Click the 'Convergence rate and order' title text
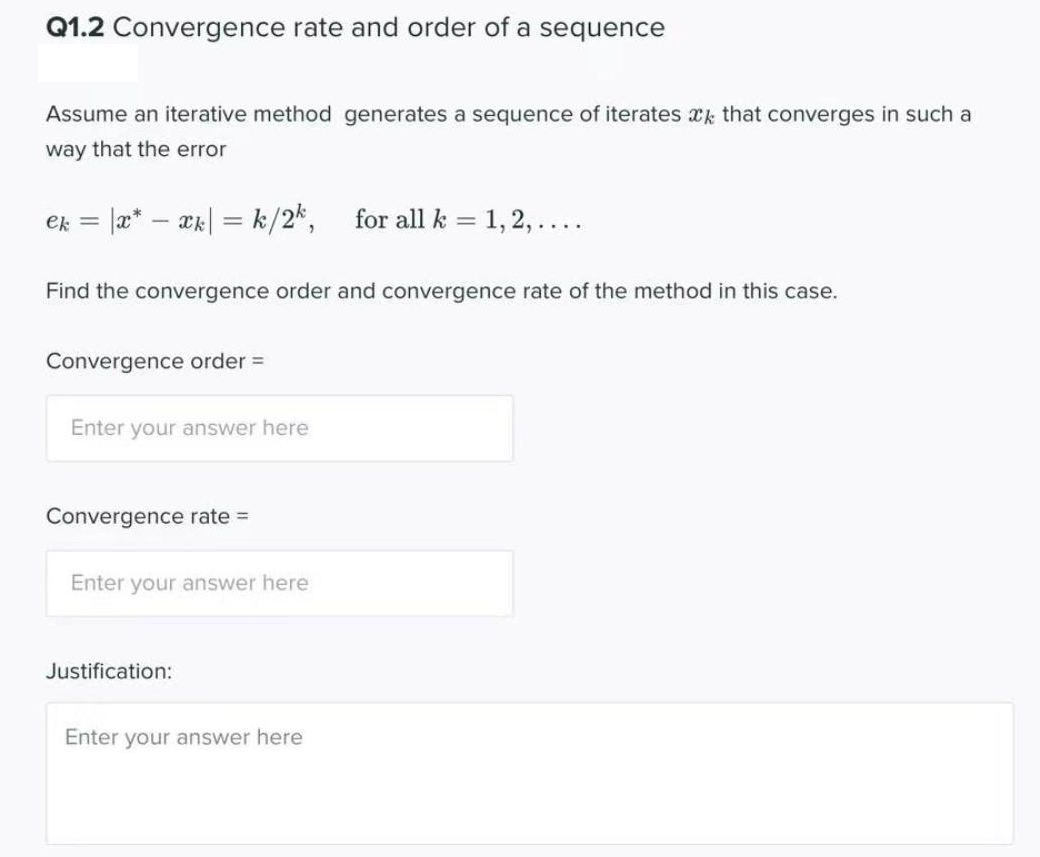 coord(390,27)
